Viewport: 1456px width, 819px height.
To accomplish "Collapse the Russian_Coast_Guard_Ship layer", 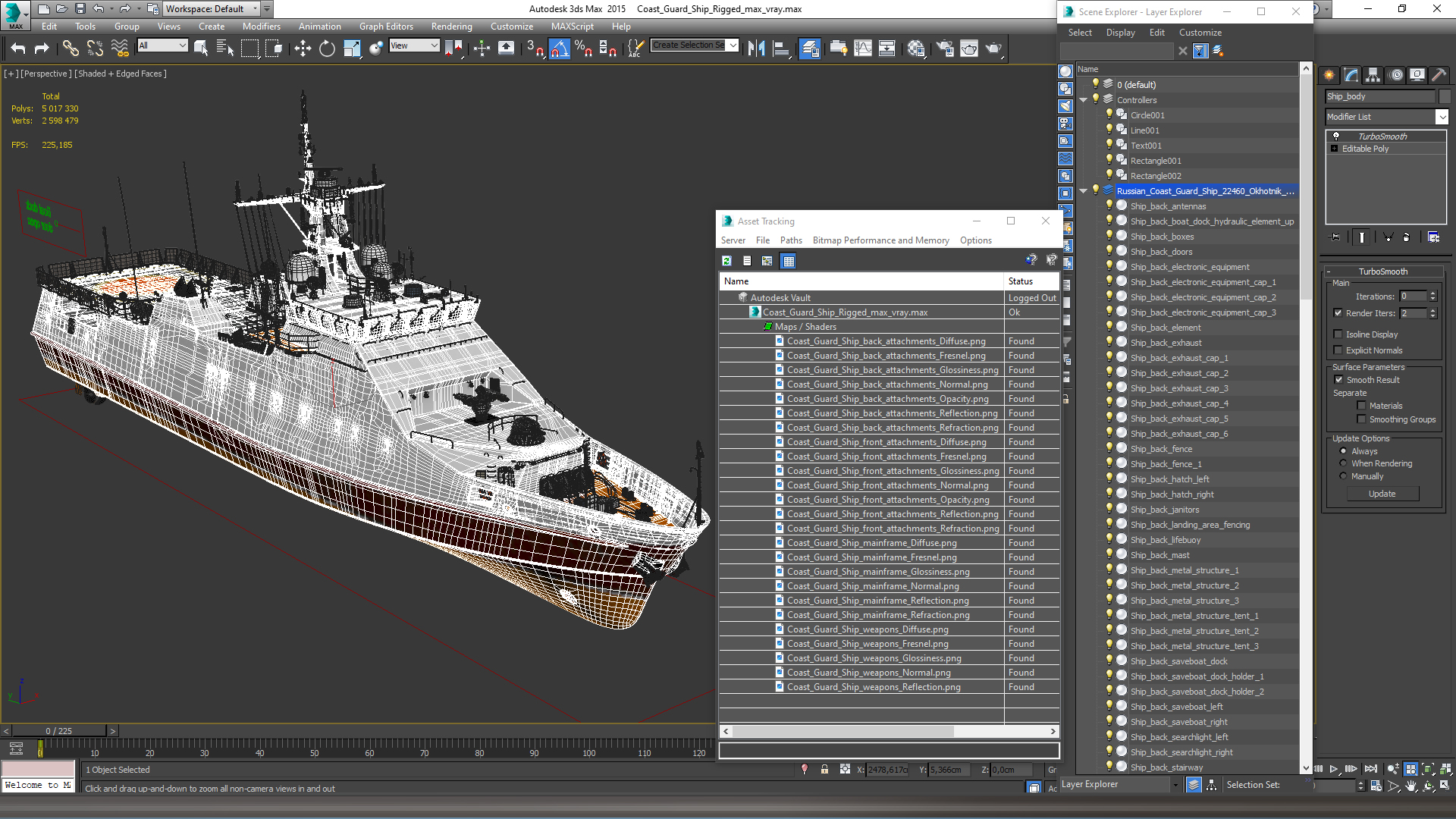I will [x=1084, y=191].
